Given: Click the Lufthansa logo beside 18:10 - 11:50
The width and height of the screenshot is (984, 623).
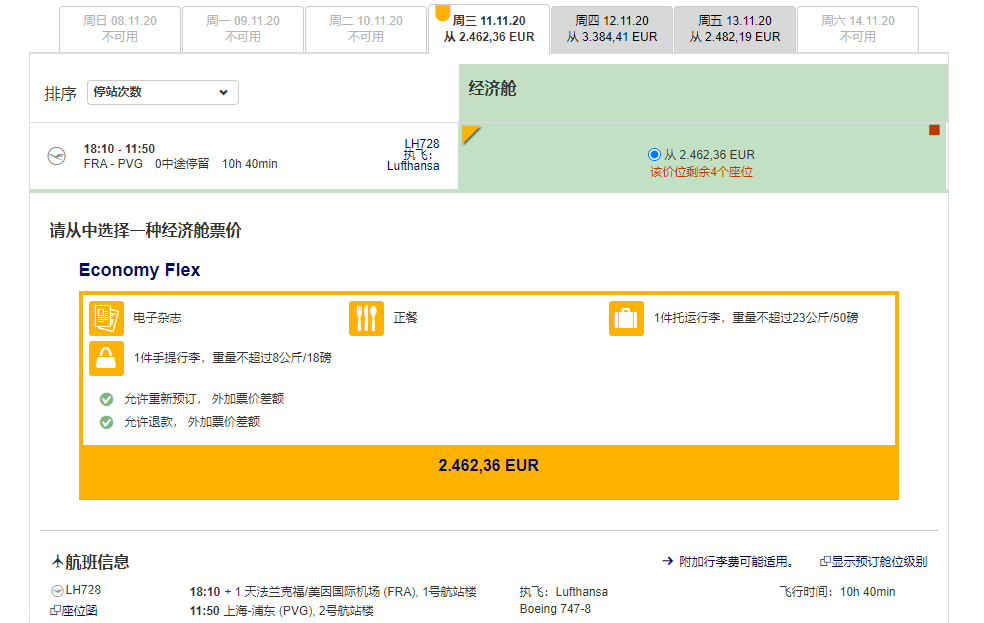Looking at the screenshot, I should click(56, 156).
